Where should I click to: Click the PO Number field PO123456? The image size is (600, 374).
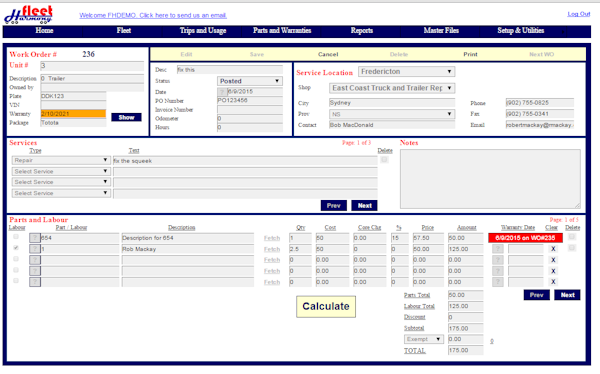pyautogui.click(x=250, y=100)
